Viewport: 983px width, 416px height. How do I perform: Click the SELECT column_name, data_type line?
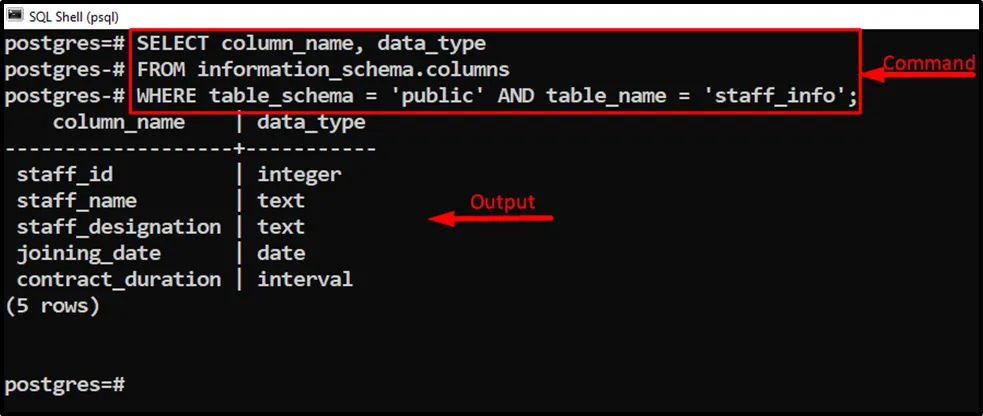click(311, 44)
